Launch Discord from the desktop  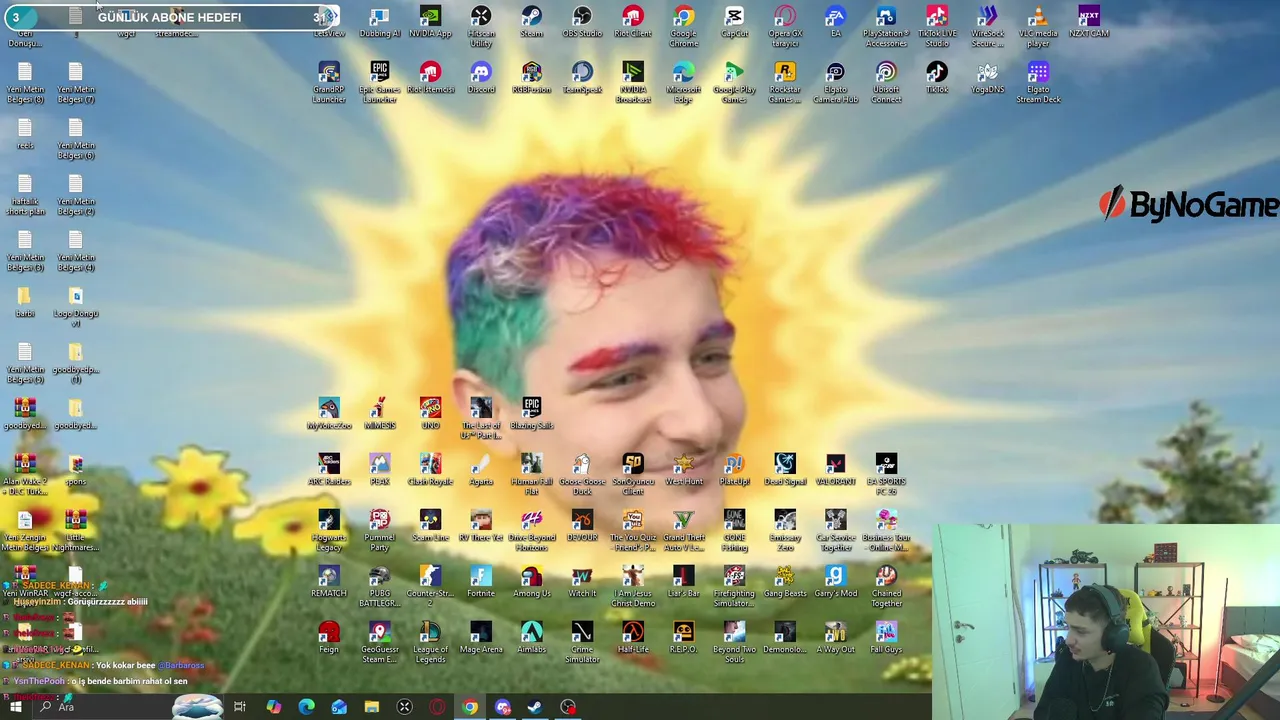pos(481,79)
